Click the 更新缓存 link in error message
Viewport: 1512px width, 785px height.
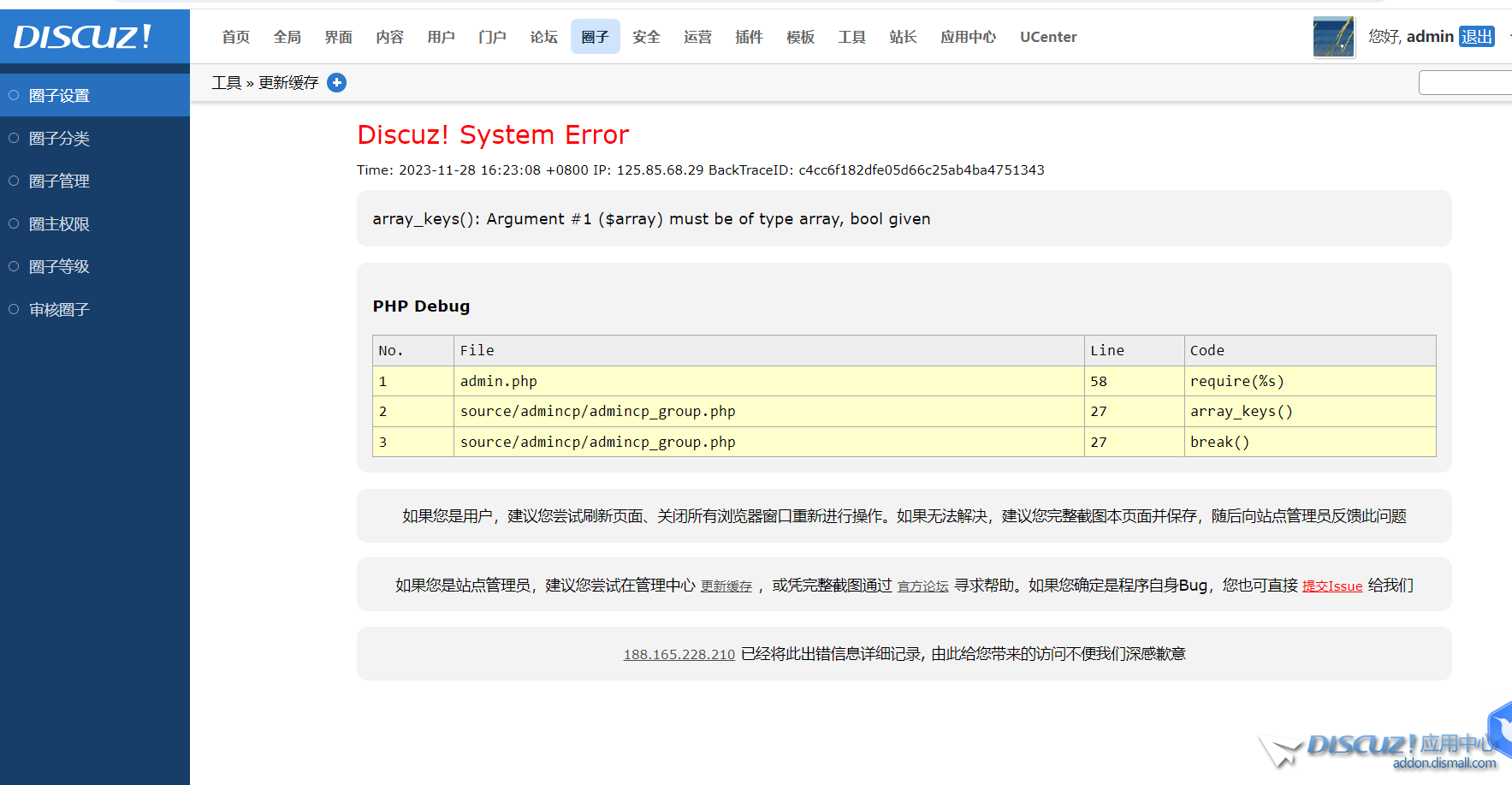point(726,586)
